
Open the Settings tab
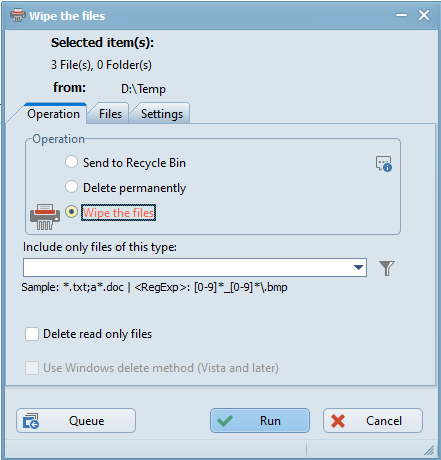pos(162,114)
